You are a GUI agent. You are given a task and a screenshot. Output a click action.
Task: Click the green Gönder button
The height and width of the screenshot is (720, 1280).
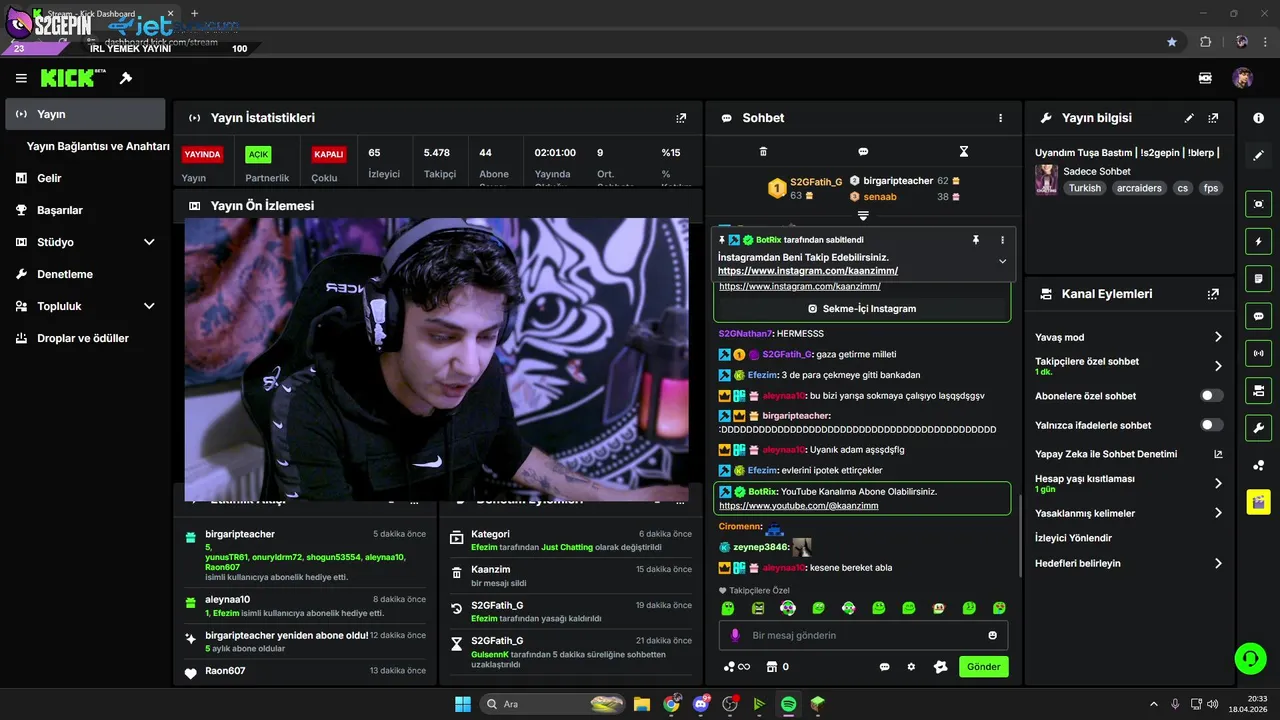pyautogui.click(x=984, y=666)
